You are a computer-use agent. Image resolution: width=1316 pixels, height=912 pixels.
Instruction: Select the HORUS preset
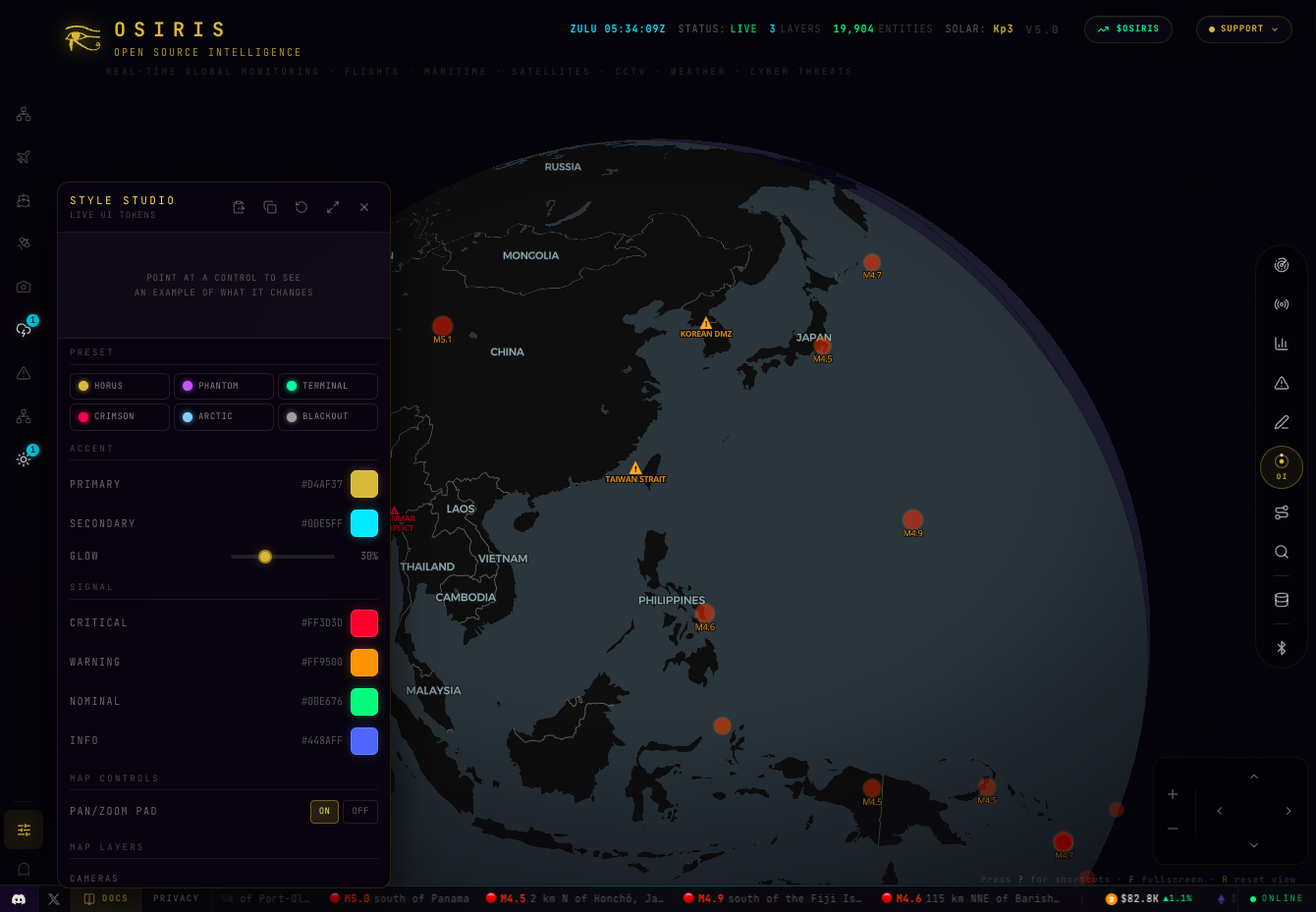click(x=120, y=386)
